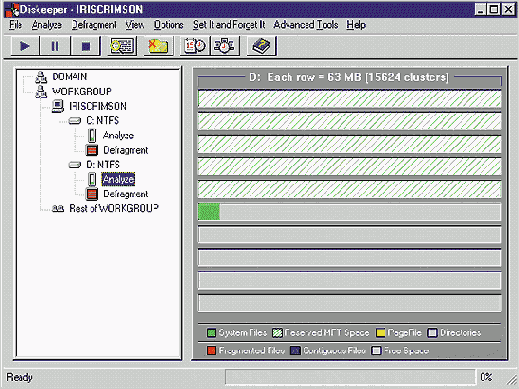Viewport: 519px width, 389px height.
Task: Click the PageFile yellow legend swatch
Action: [x=380, y=333]
